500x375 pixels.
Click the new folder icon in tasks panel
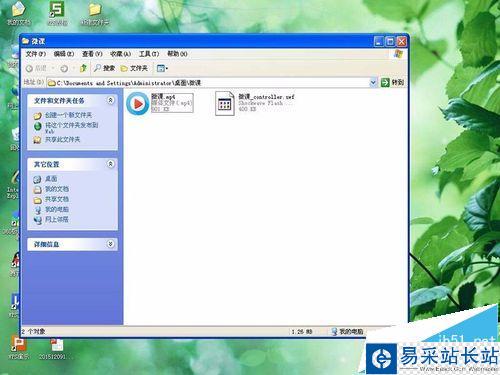(x=37, y=116)
